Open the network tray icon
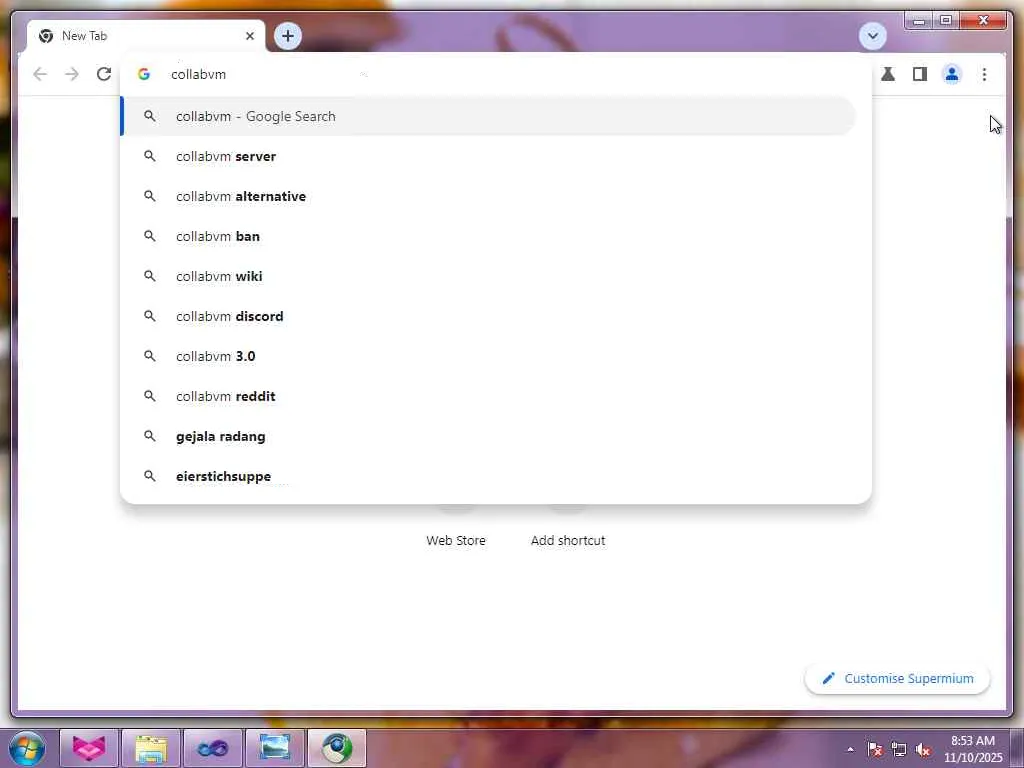The width and height of the screenshot is (1024, 768). point(899,750)
